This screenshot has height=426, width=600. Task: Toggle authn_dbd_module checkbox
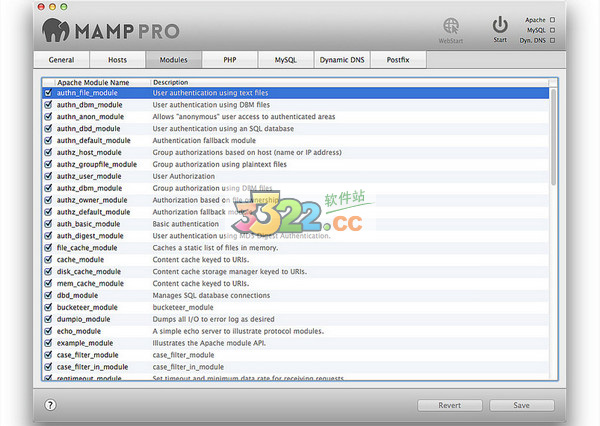(48, 128)
